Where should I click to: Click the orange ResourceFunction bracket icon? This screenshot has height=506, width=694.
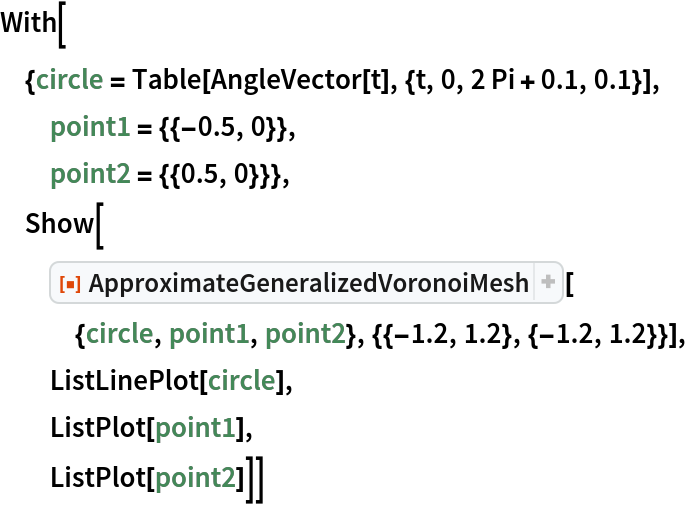pos(70,285)
